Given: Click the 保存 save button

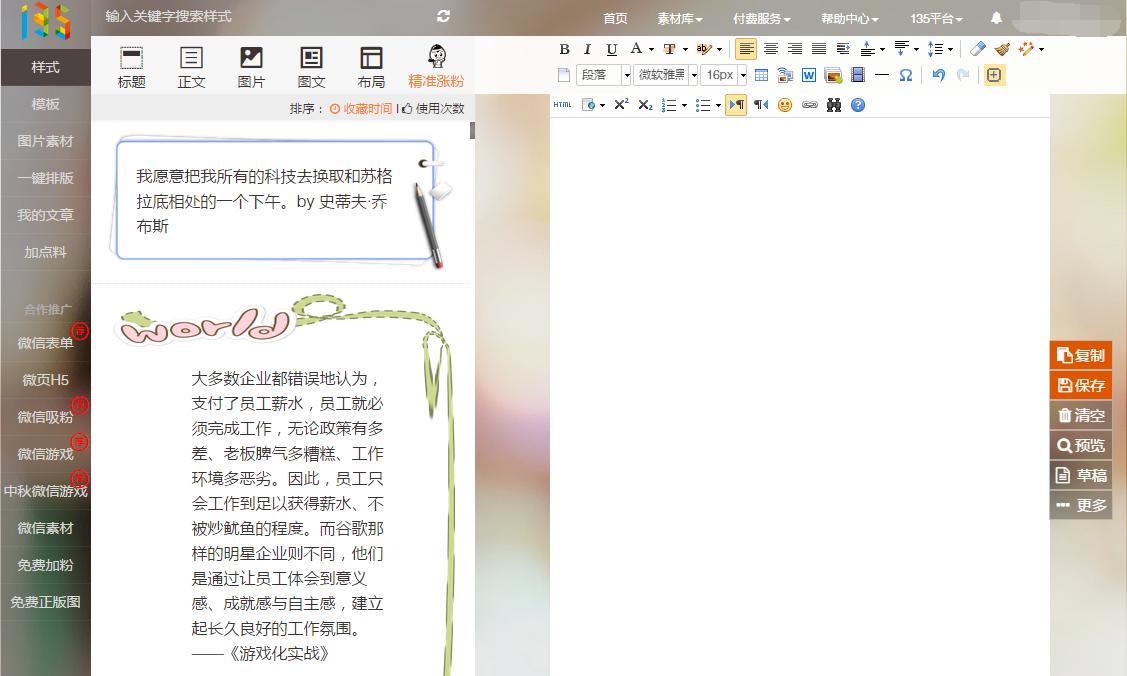Looking at the screenshot, I should click(1081, 384).
